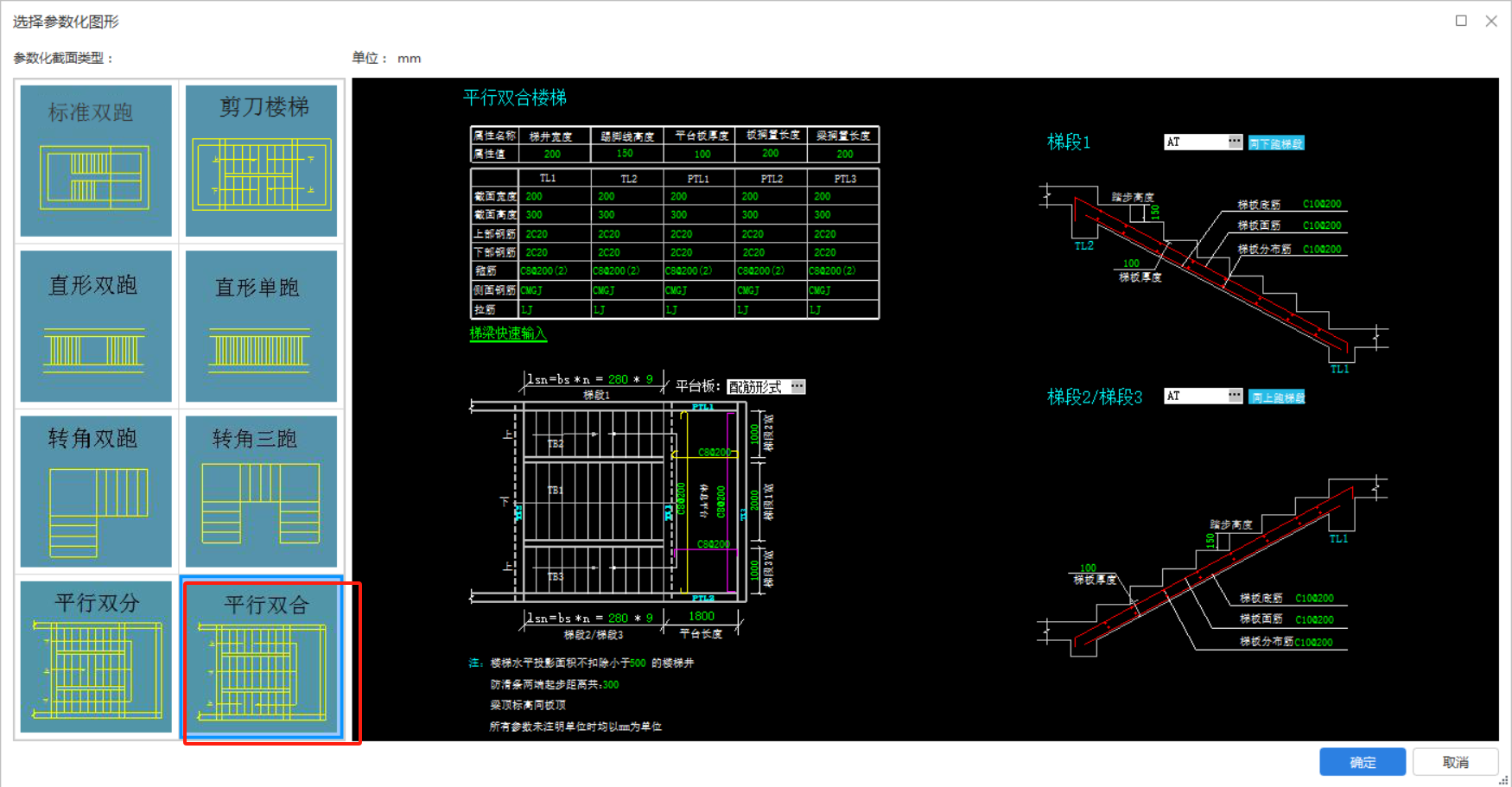Edit 梯段1 梯板面筋 value C10@200
This screenshot has width=1512, height=787.
[x=1322, y=225]
